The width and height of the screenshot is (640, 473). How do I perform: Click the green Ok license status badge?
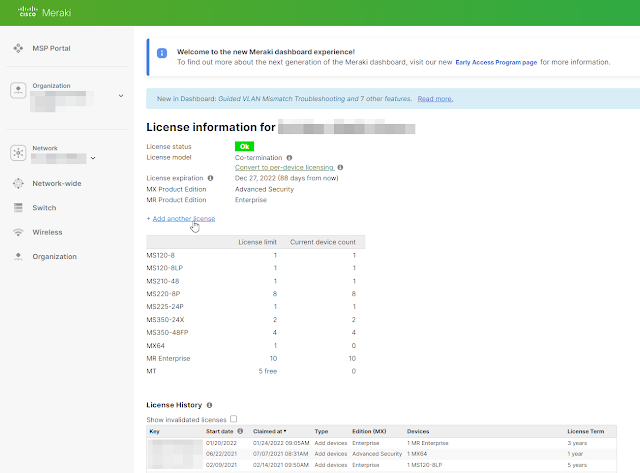[x=244, y=146]
